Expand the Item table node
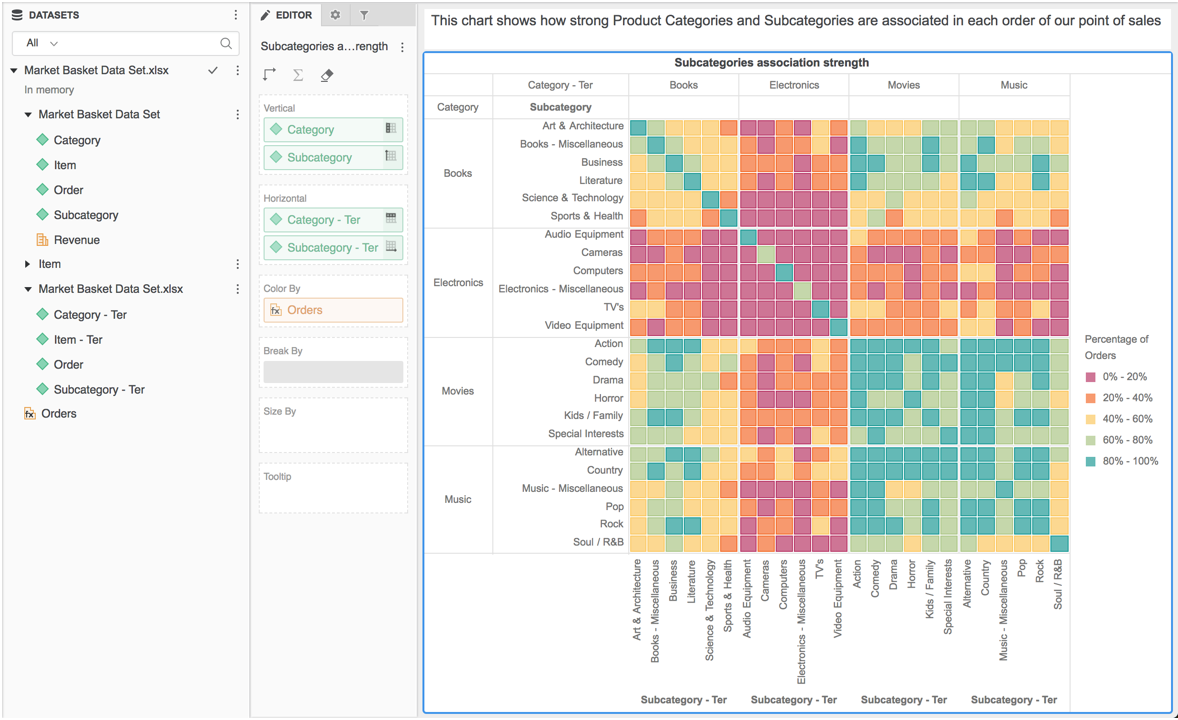This screenshot has width=1178, height=720. point(27,264)
